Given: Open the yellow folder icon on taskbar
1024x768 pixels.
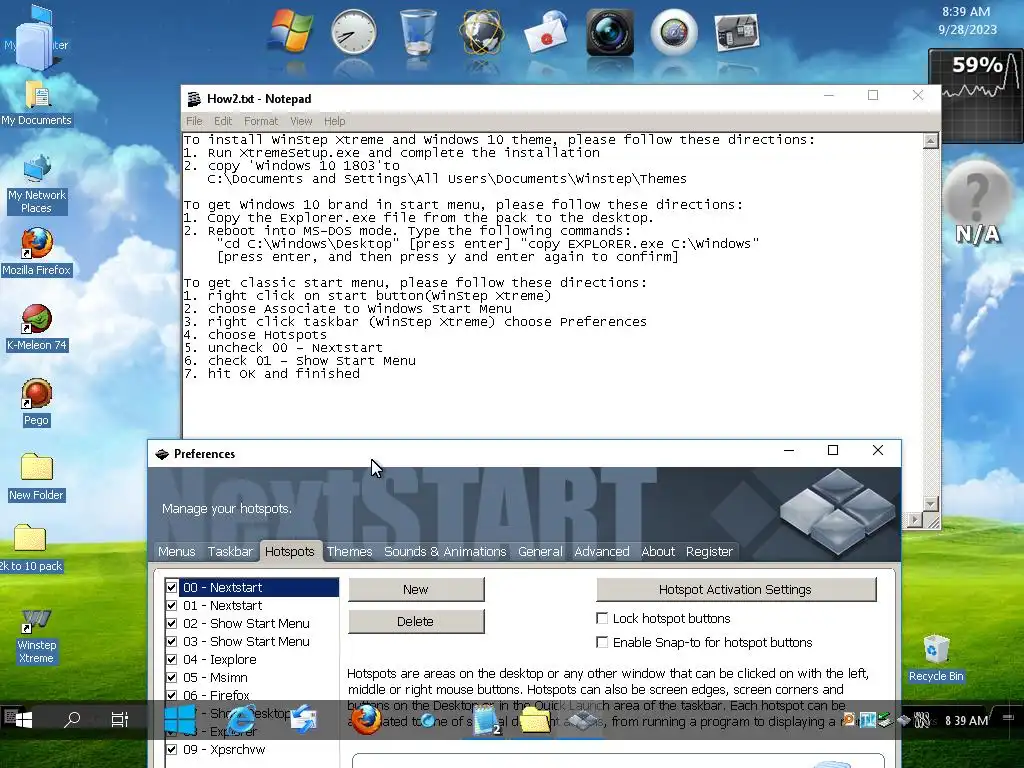Looking at the screenshot, I should tap(535, 720).
